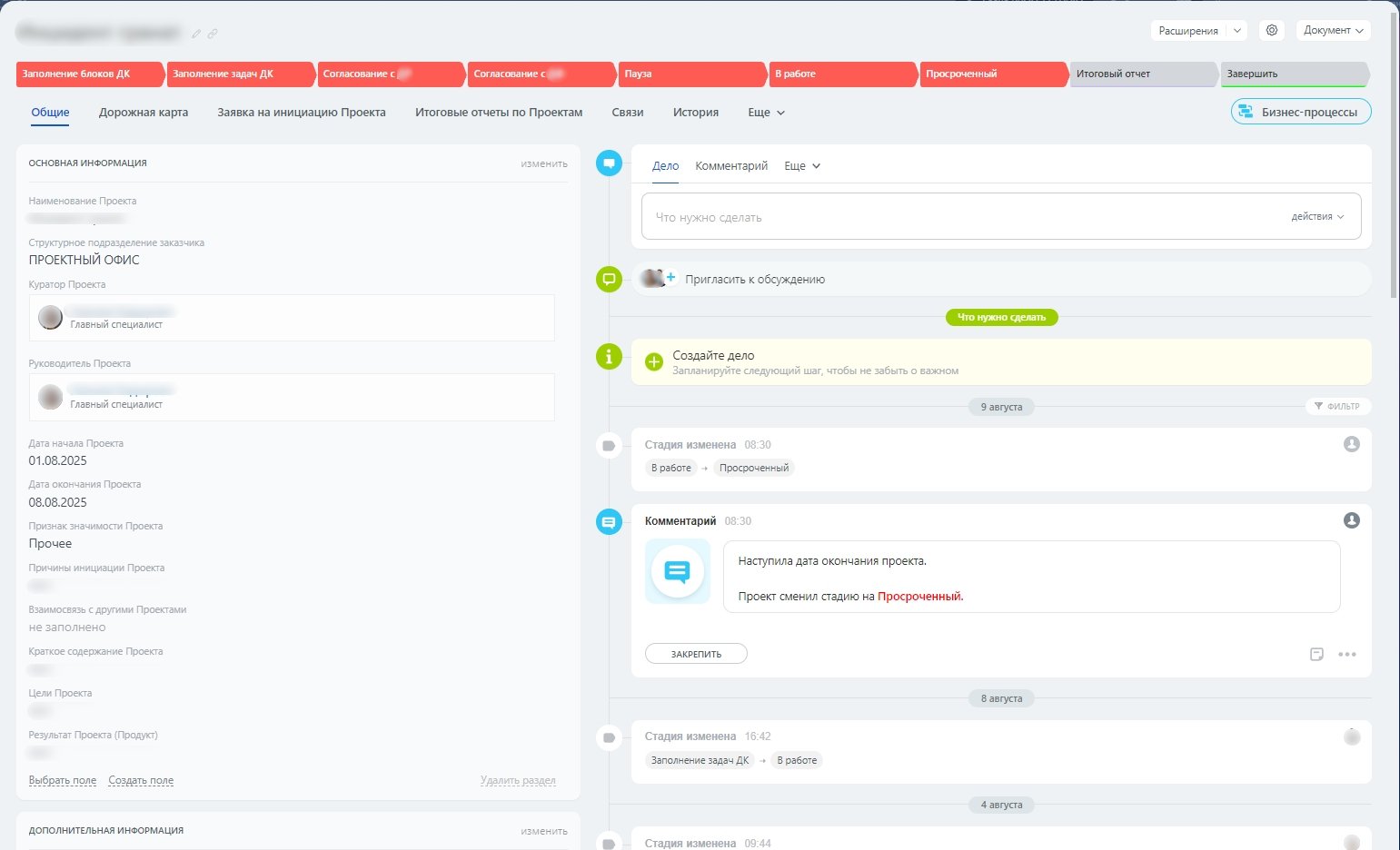Go to the Заявка на инициацию Проекта tab
Viewport: 1400px width, 850px height.
[x=302, y=113]
